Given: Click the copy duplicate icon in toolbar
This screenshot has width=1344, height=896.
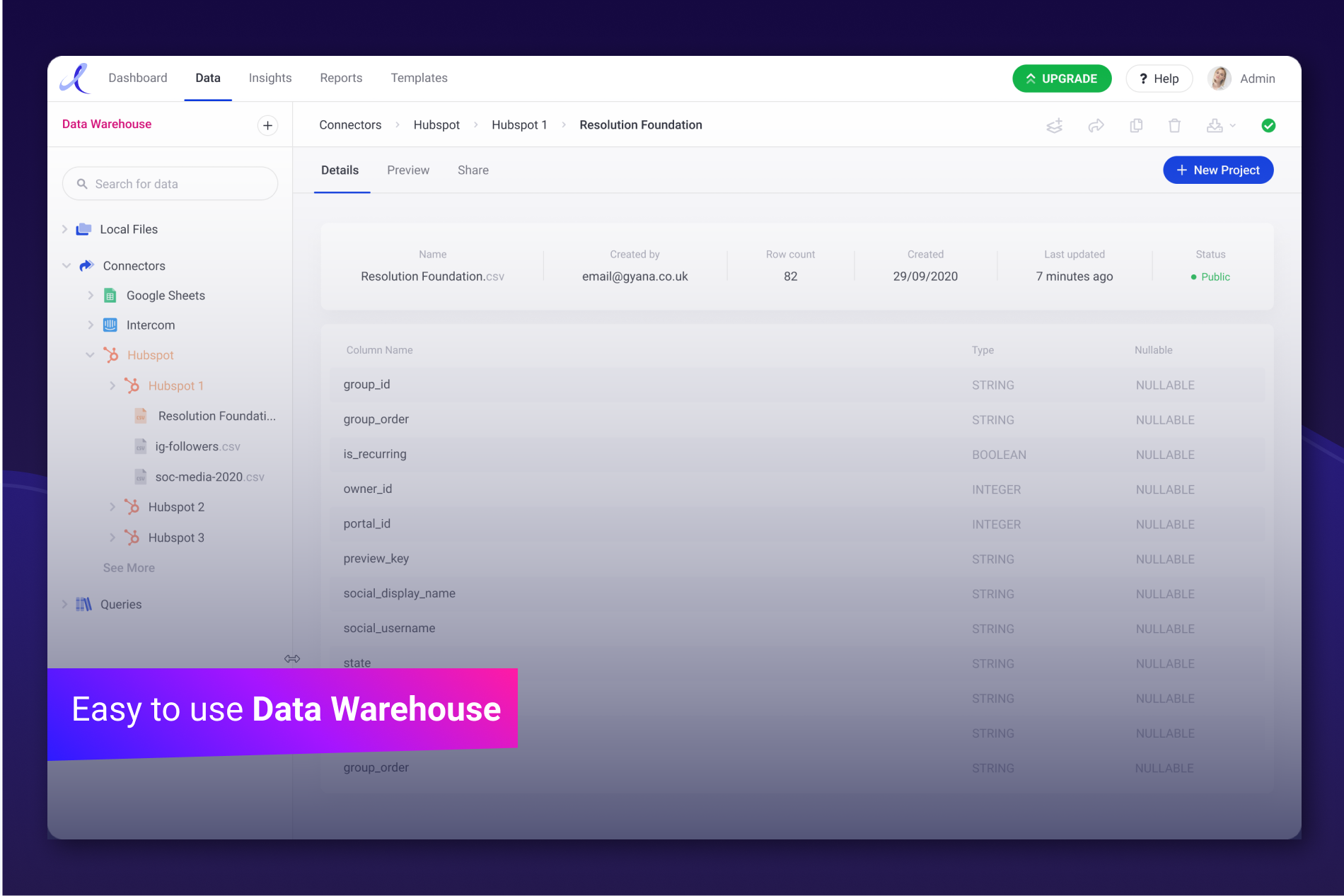Looking at the screenshot, I should click(1136, 125).
